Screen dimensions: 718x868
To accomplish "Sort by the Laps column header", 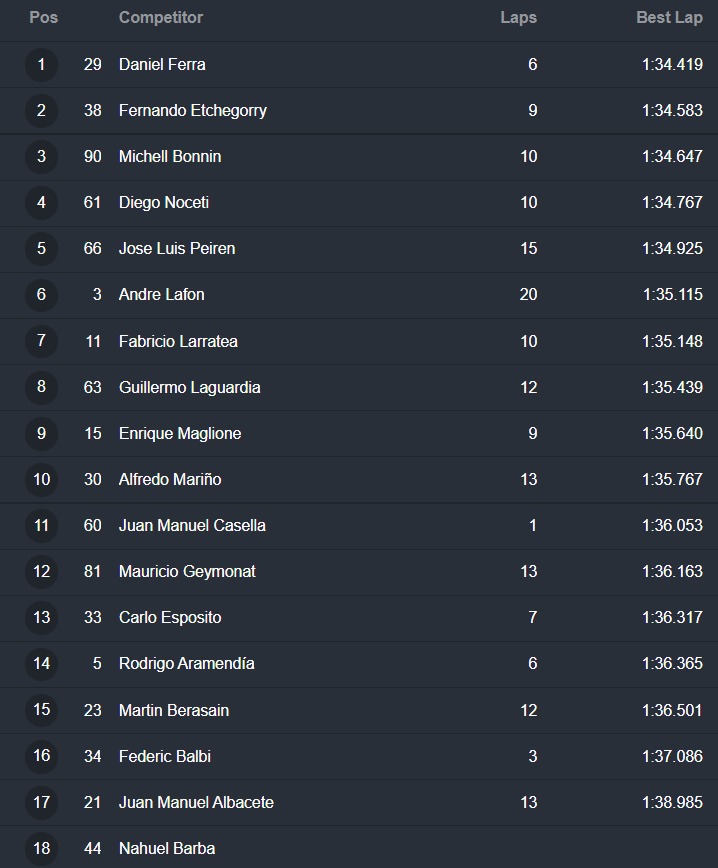I will tap(518, 18).
